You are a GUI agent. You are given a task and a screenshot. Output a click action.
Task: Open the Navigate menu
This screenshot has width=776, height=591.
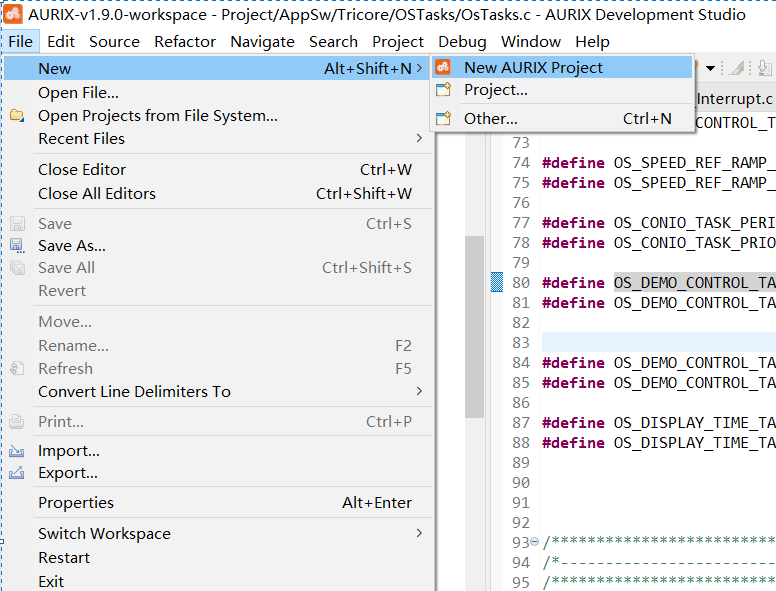pyautogui.click(x=262, y=42)
